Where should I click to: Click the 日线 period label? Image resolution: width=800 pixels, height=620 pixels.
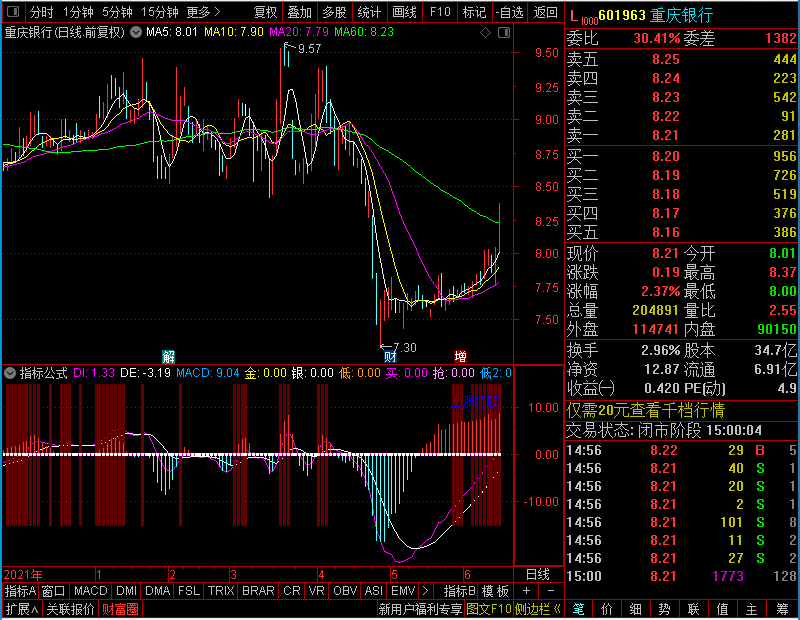[538, 575]
